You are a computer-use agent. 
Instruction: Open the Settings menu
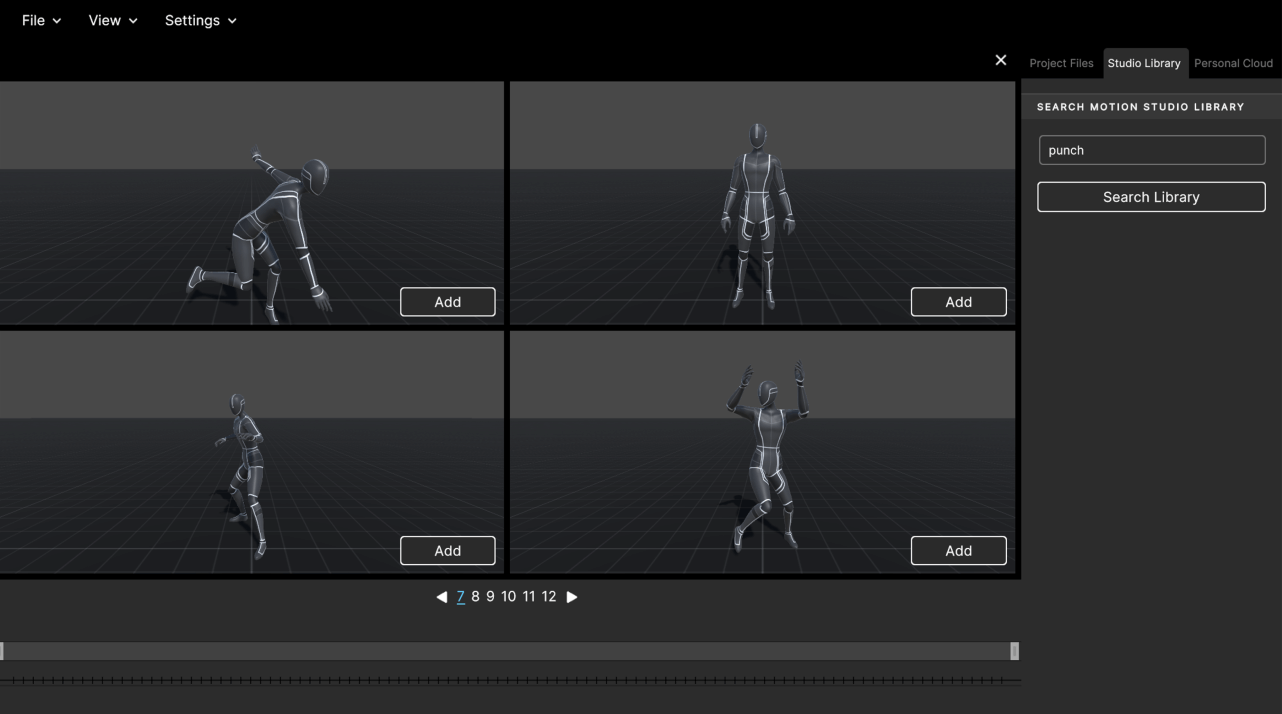pos(193,20)
